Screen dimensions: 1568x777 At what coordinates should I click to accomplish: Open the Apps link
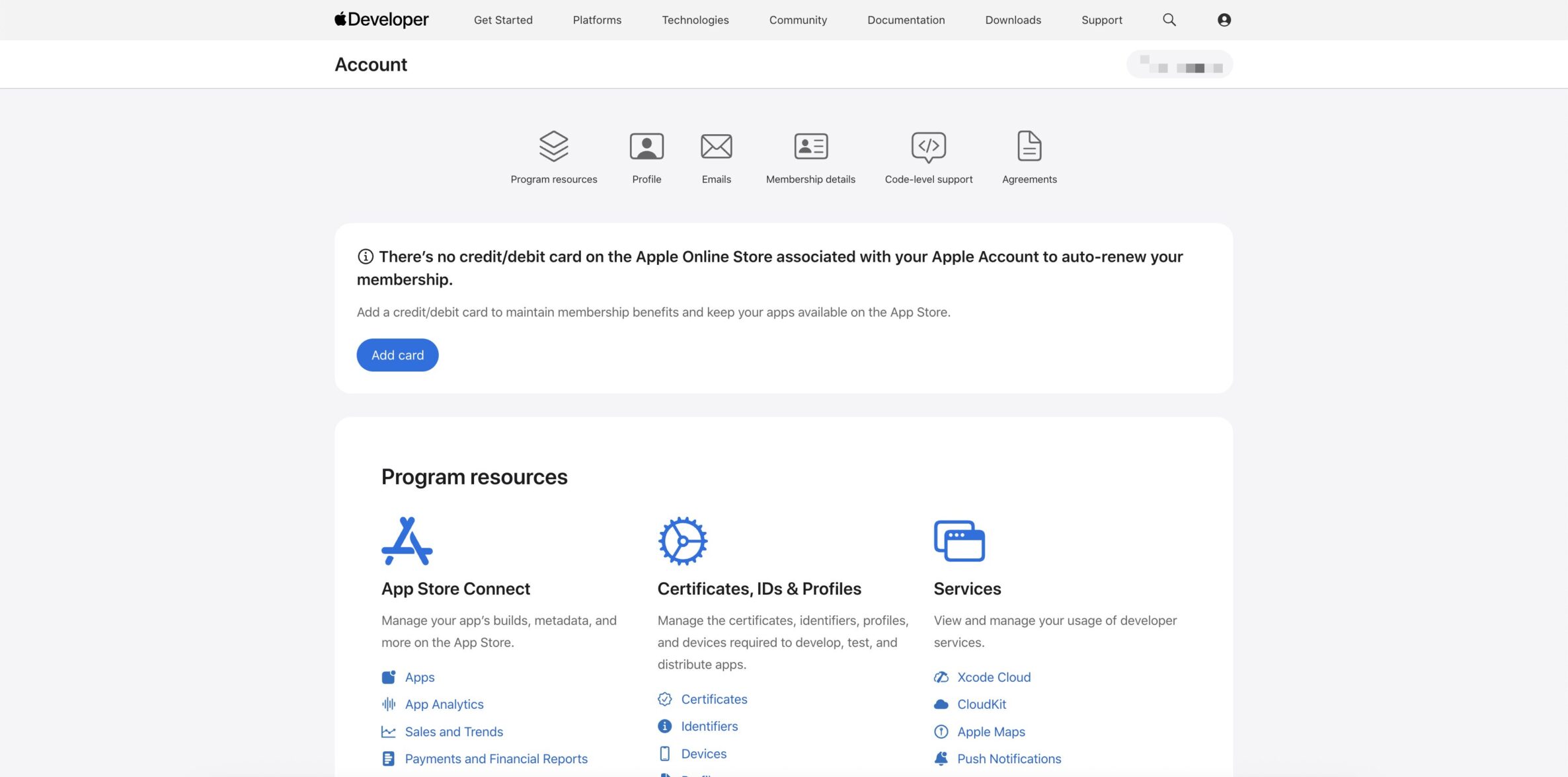click(x=420, y=677)
